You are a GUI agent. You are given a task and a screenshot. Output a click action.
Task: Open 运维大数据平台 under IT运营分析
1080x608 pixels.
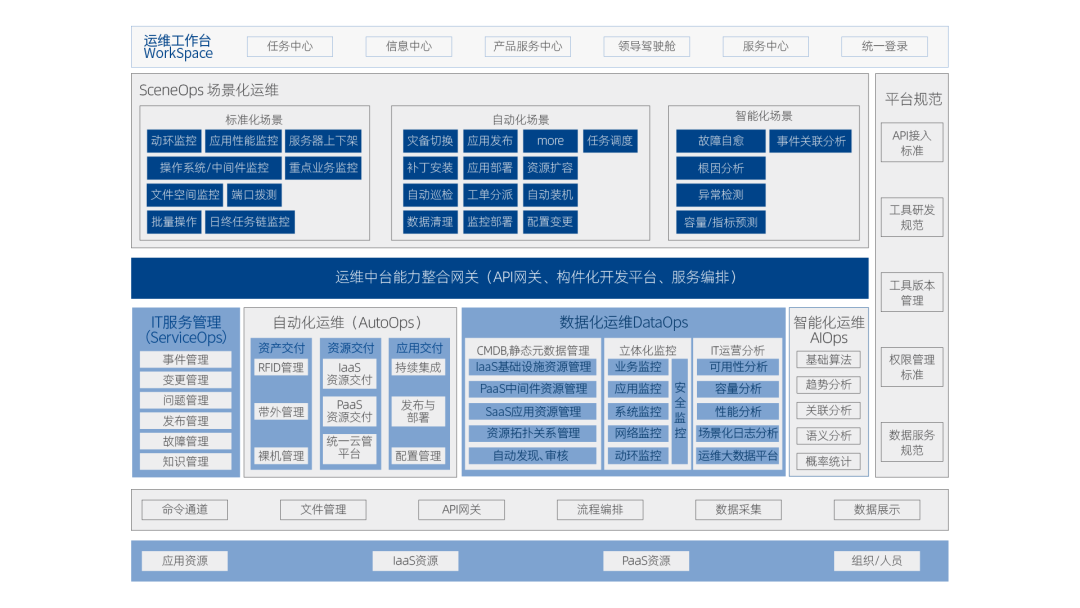(737, 455)
